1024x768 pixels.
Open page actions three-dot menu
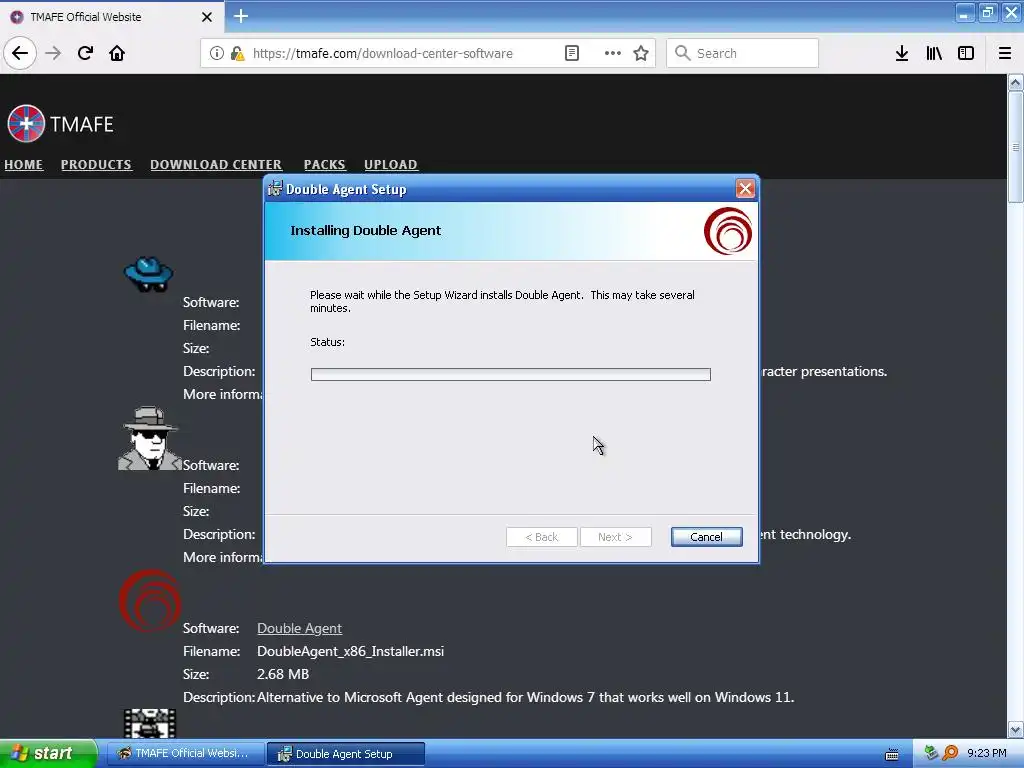click(x=613, y=53)
